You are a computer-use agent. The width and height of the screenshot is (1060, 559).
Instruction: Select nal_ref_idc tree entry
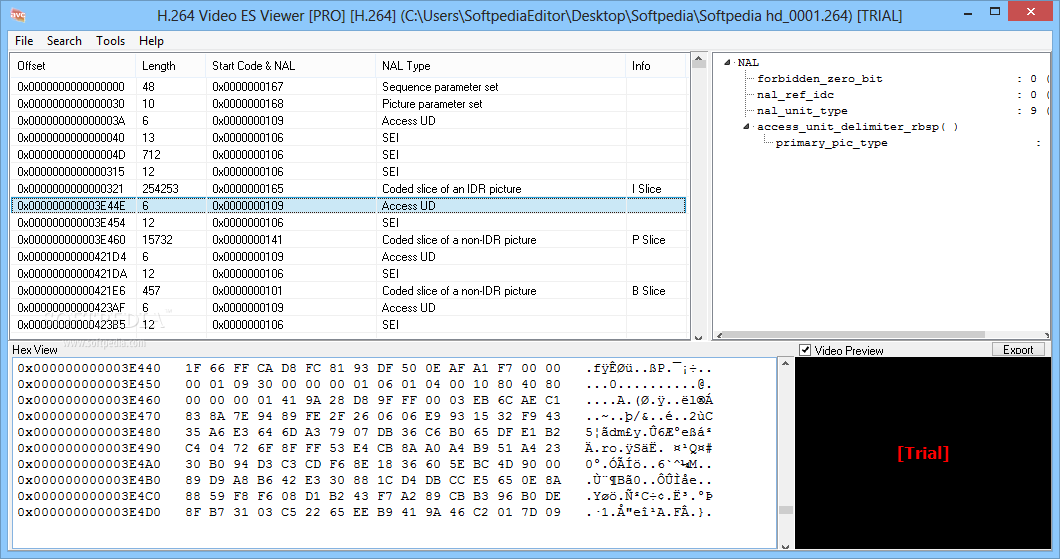(x=795, y=95)
